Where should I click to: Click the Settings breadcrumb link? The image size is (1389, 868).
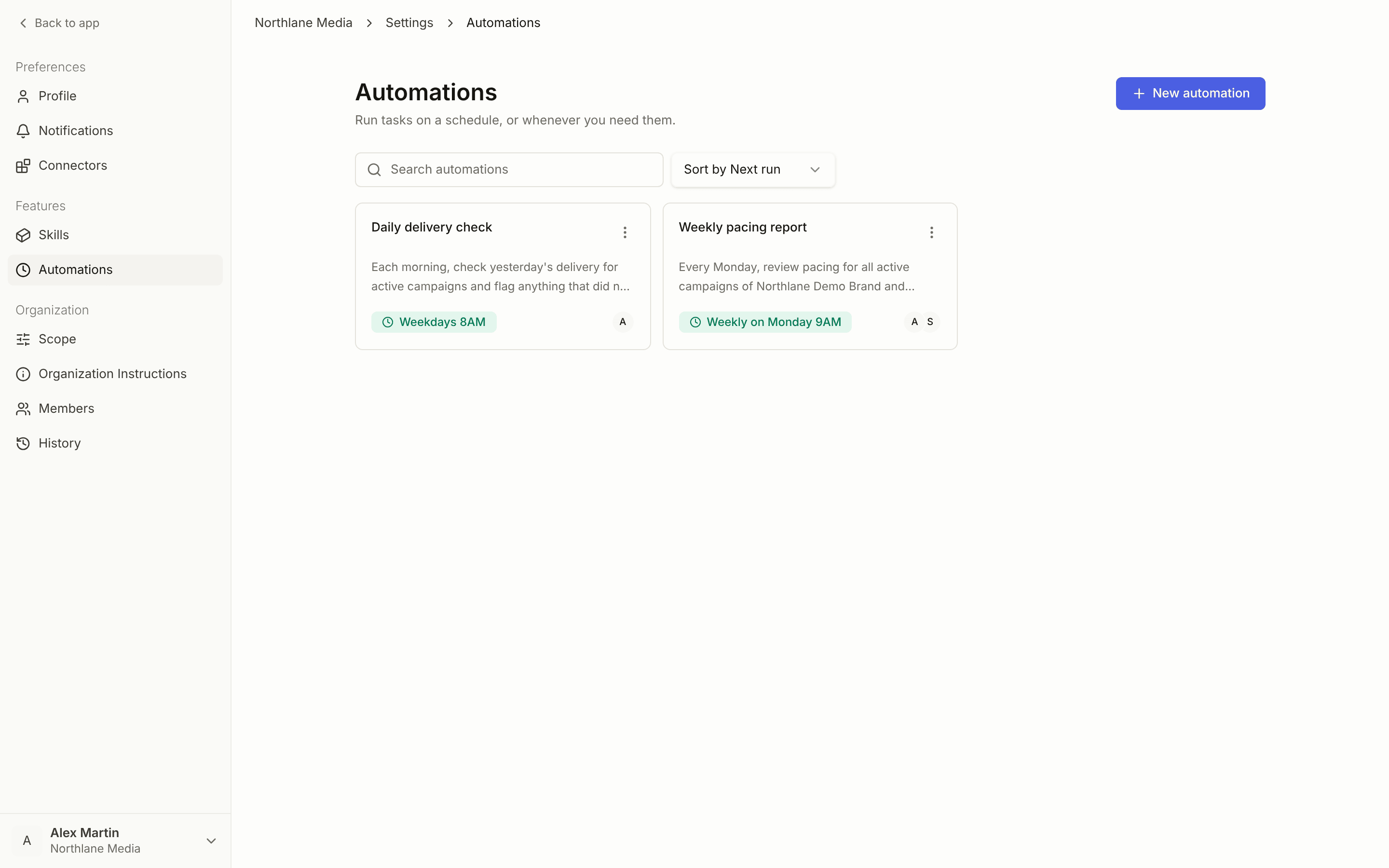point(409,23)
